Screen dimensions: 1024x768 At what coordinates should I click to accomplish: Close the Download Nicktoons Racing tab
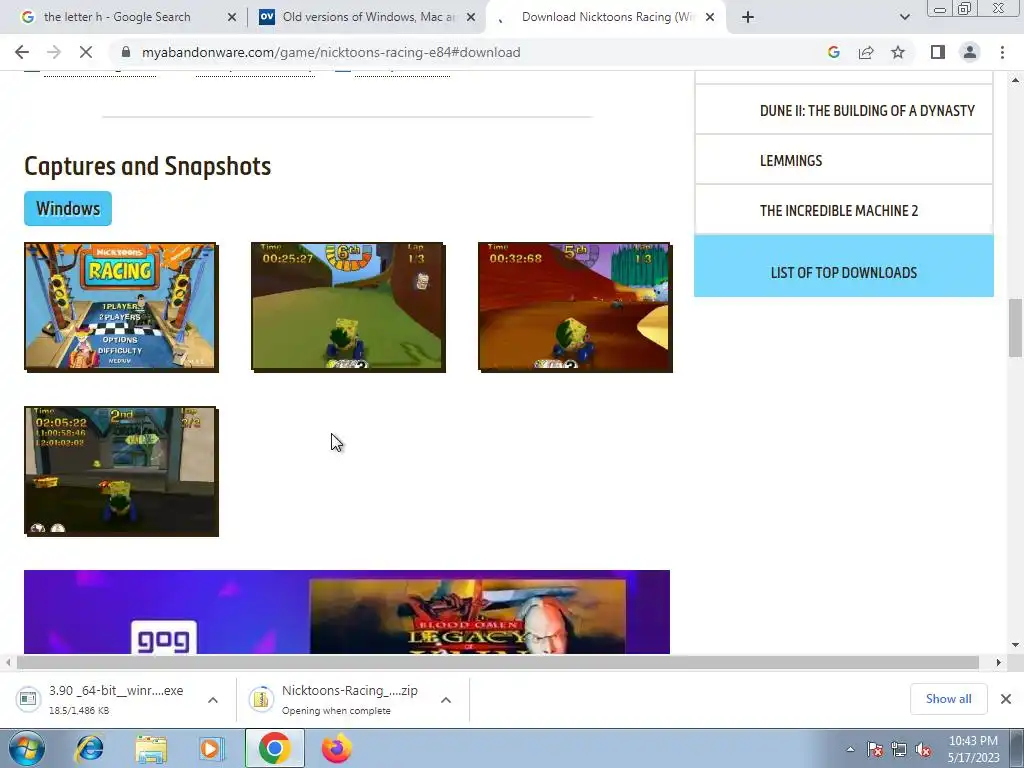(x=710, y=17)
